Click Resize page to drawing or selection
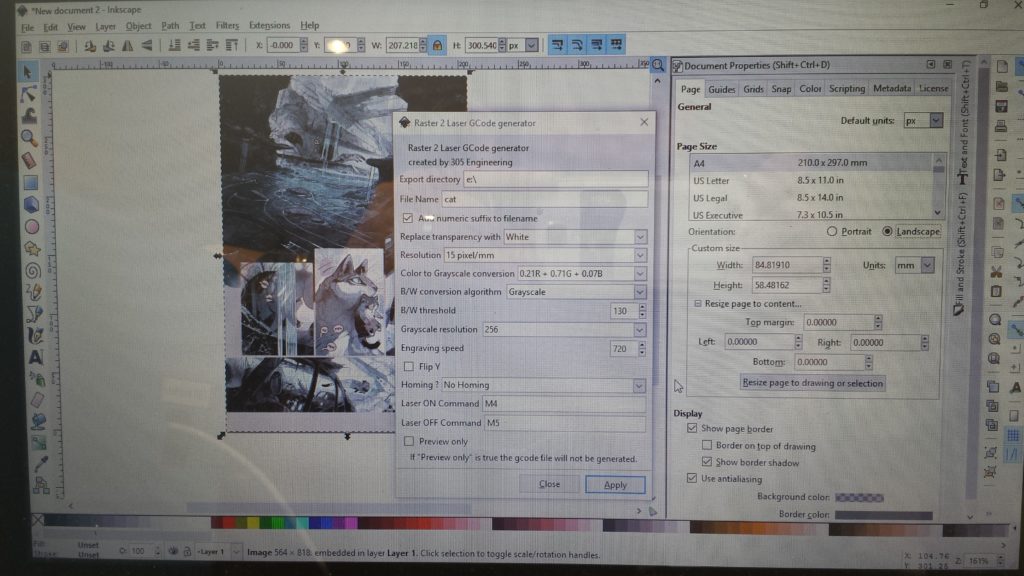This screenshot has width=1024, height=576. coord(813,383)
